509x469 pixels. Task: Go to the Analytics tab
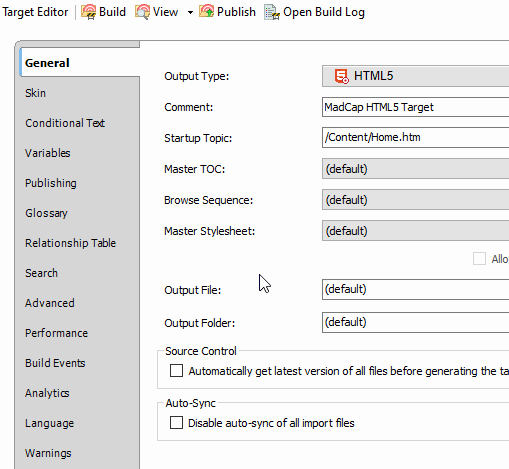tap(47, 393)
